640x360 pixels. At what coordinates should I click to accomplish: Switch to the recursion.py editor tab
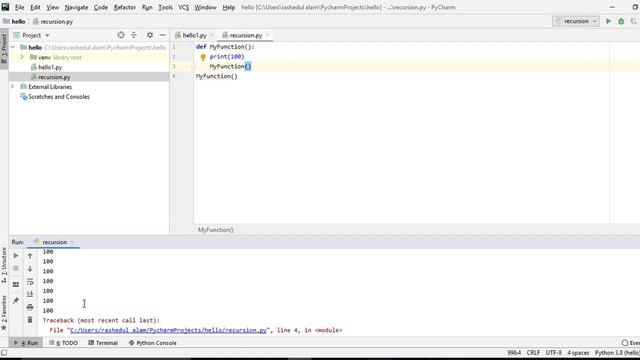point(245,35)
